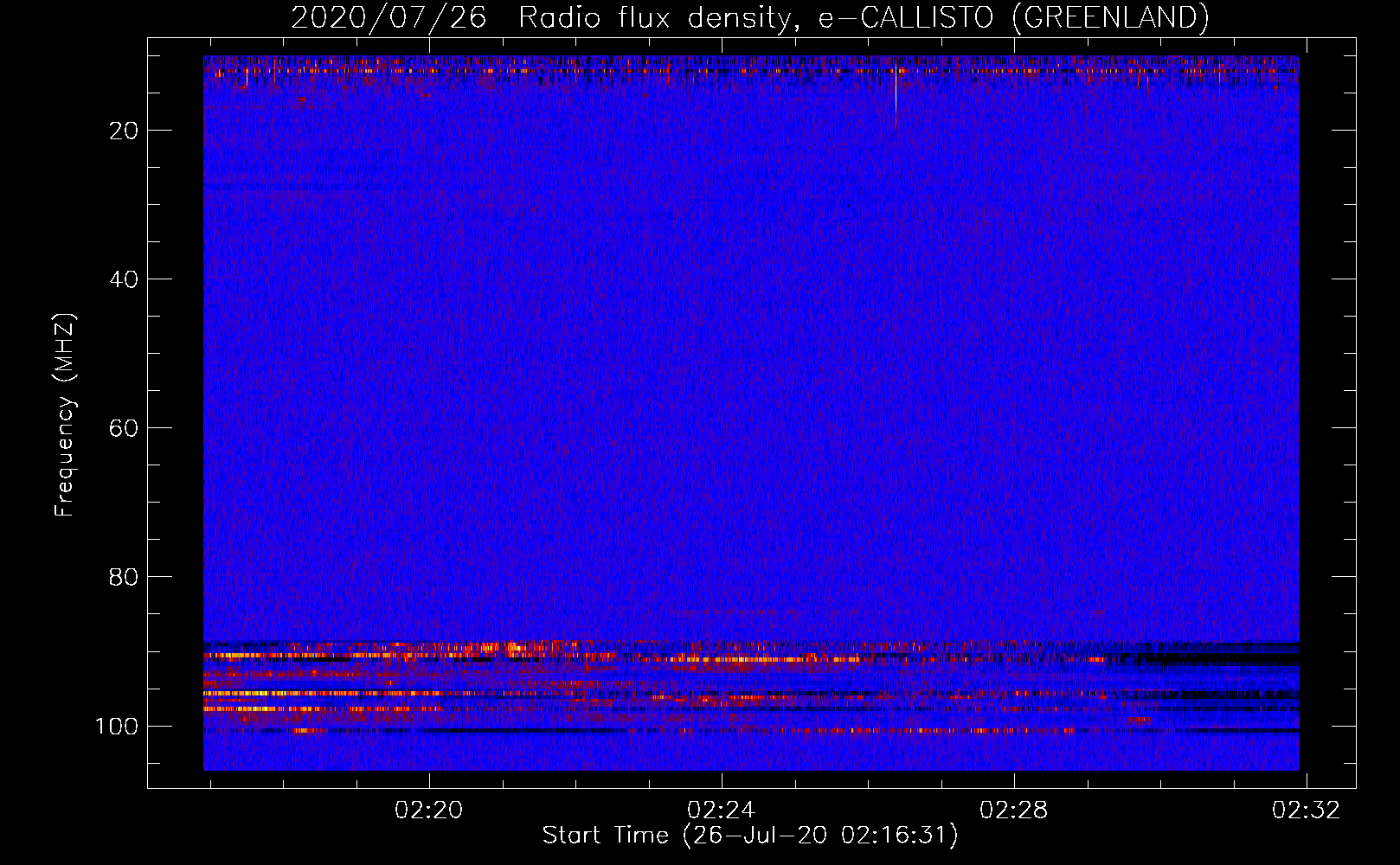Click the 'Frequency (MHZ)' axis label
Viewport: 1400px width, 865px height.
pyautogui.click(x=65, y=414)
